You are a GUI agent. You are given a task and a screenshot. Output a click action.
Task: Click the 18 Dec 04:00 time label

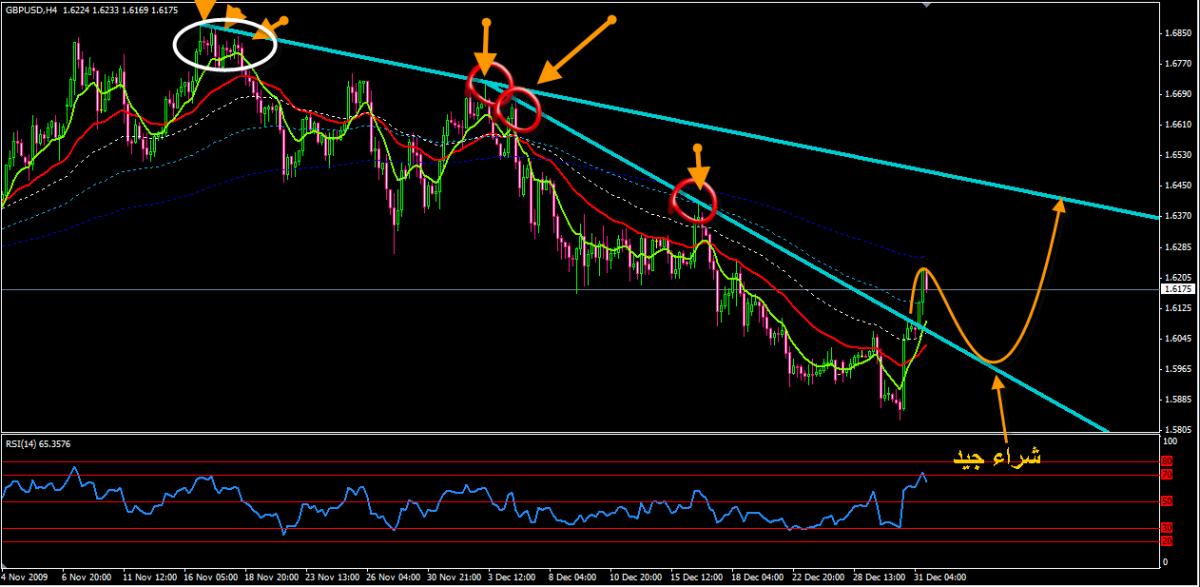point(759,577)
